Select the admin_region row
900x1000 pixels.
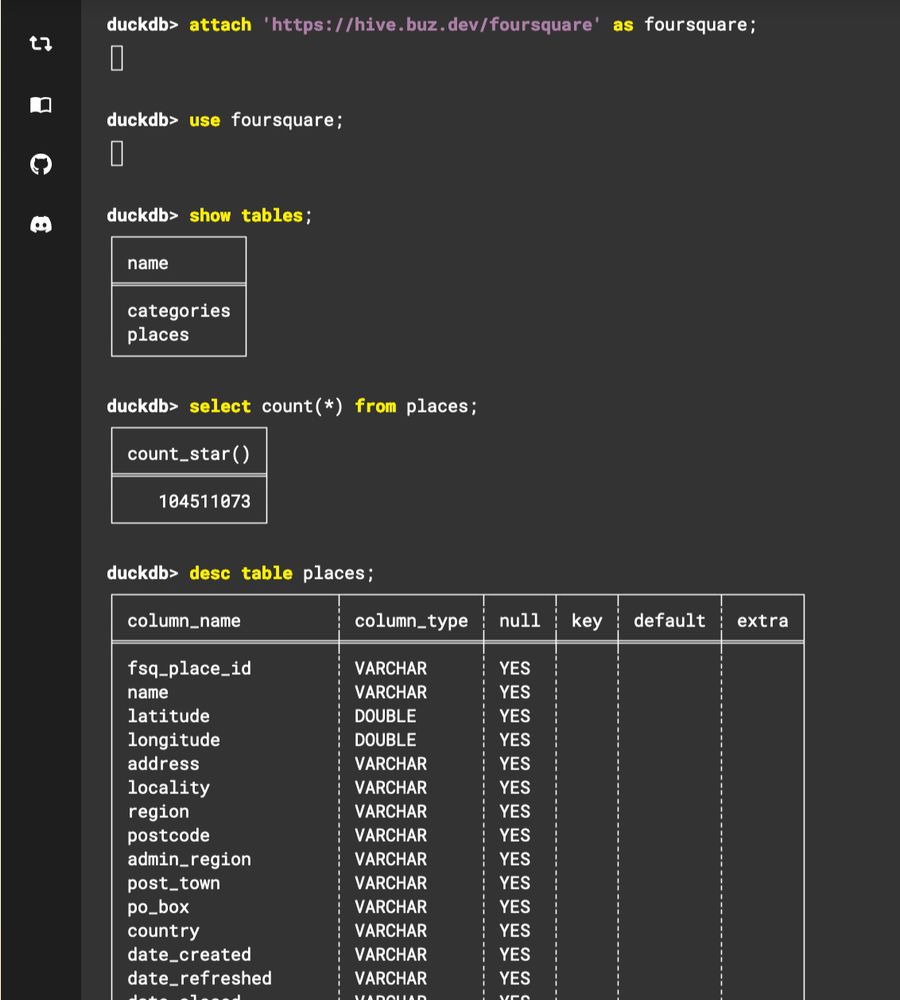click(x=457, y=859)
